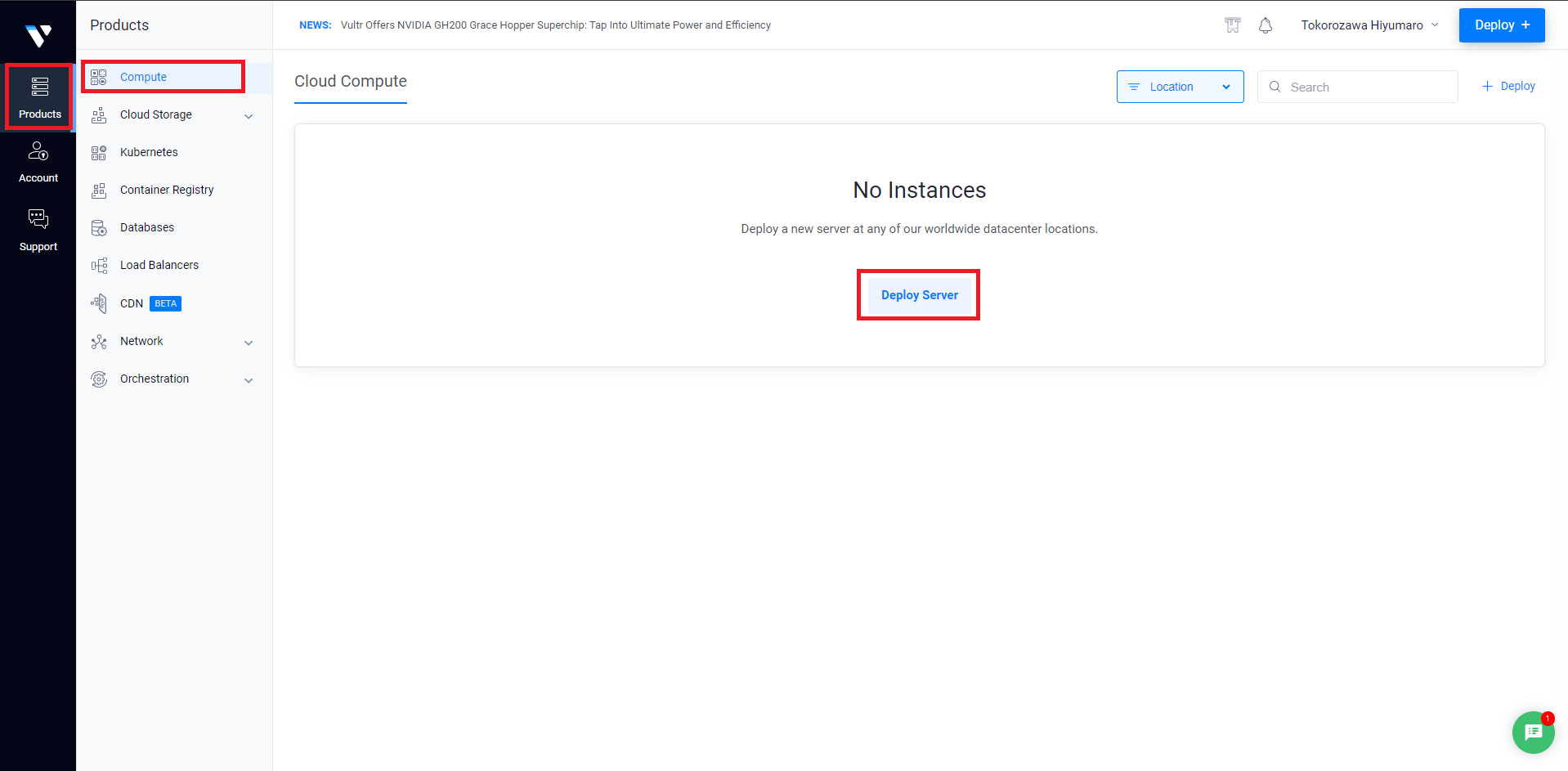Click the Orchestration icon
The height and width of the screenshot is (771, 1568).
[99, 379]
